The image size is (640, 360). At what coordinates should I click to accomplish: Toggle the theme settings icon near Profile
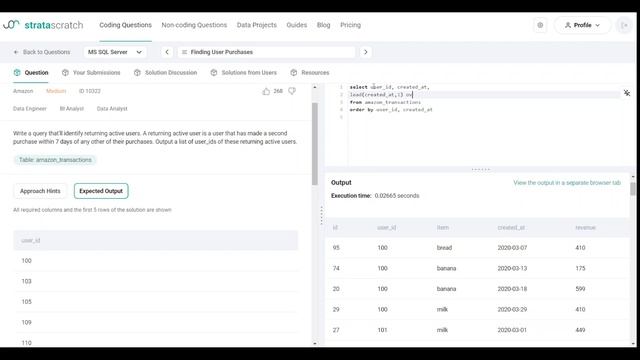coord(540,25)
